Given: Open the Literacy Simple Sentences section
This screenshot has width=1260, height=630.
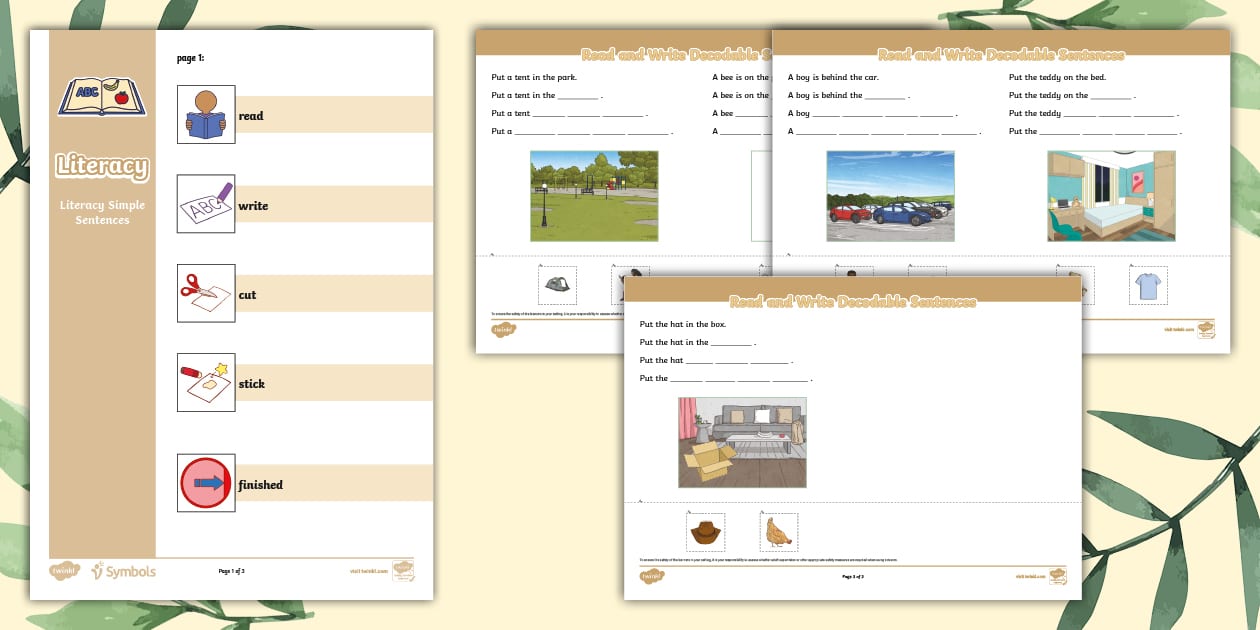Looking at the screenshot, I should click(101, 212).
